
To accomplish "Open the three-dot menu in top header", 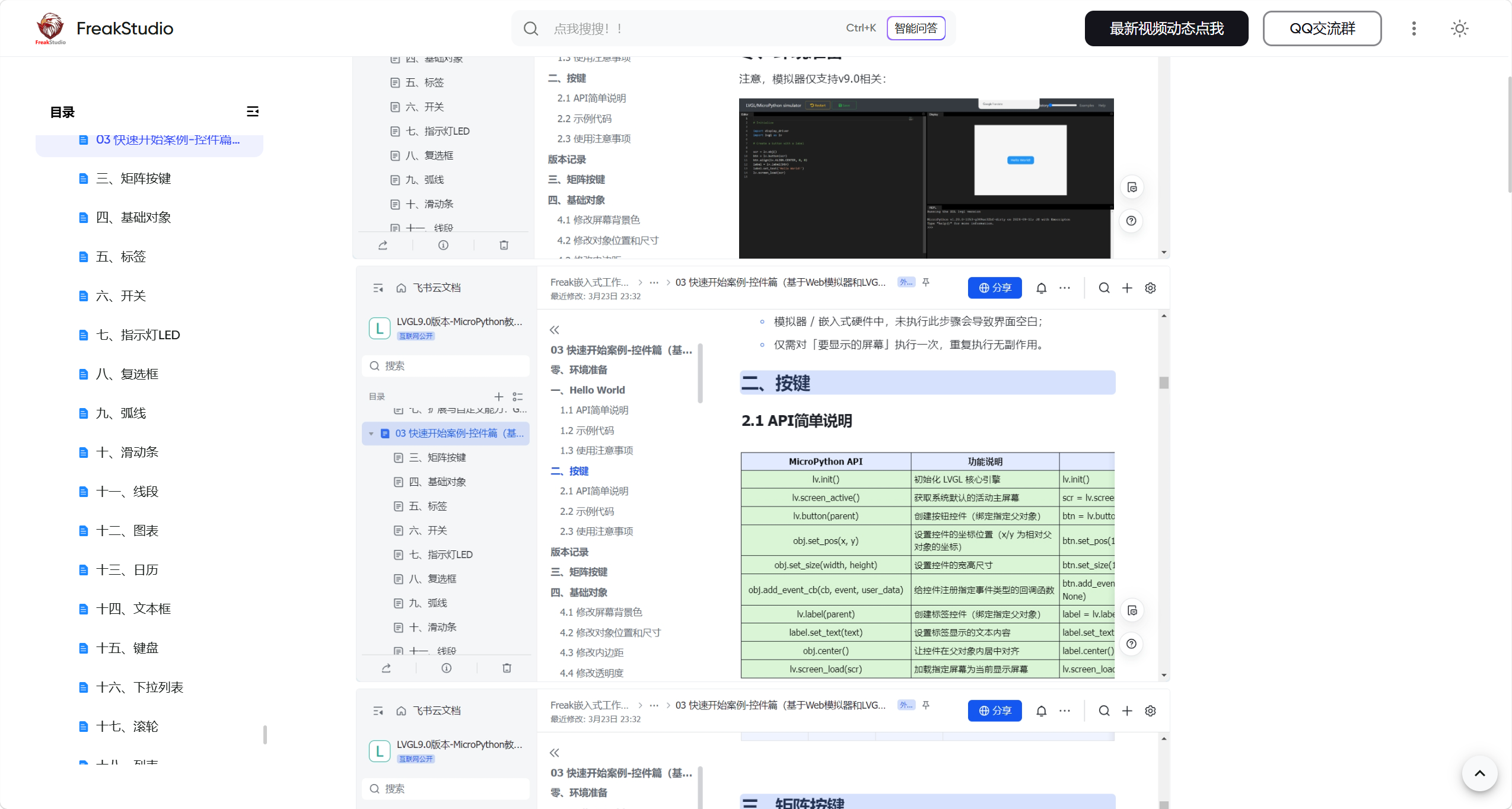I will click(x=1414, y=28).
